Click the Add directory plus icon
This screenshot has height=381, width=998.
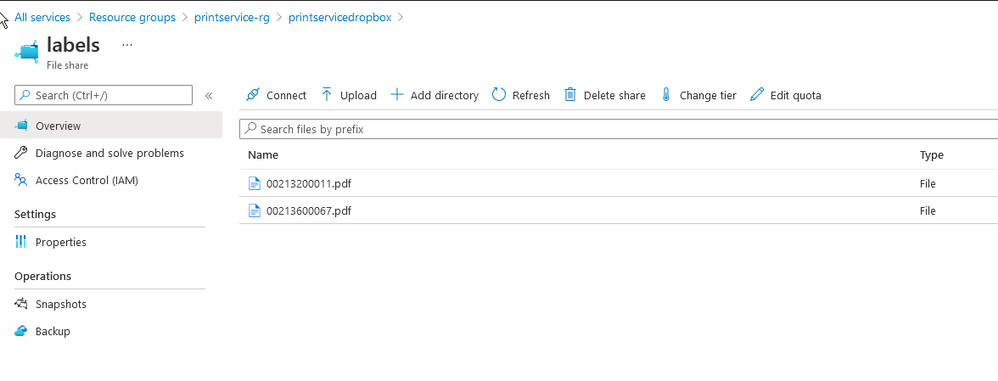397,95
